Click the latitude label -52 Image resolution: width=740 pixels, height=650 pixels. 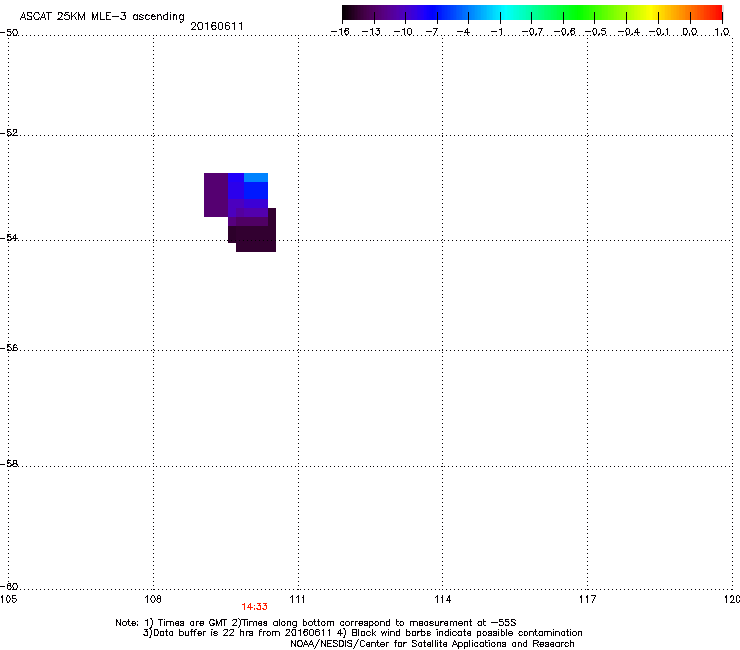click(9, 133)
